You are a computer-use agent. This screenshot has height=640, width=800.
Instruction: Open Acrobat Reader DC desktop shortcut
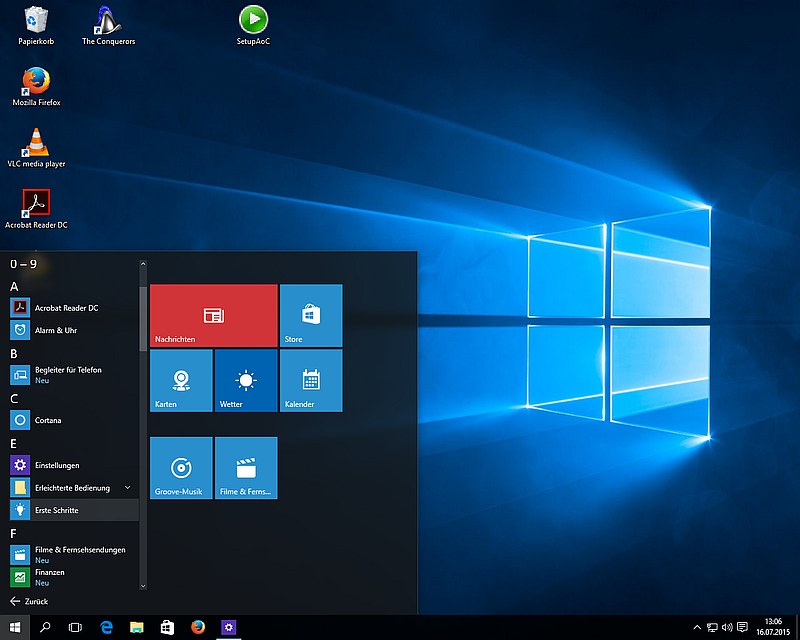point(36,209)
